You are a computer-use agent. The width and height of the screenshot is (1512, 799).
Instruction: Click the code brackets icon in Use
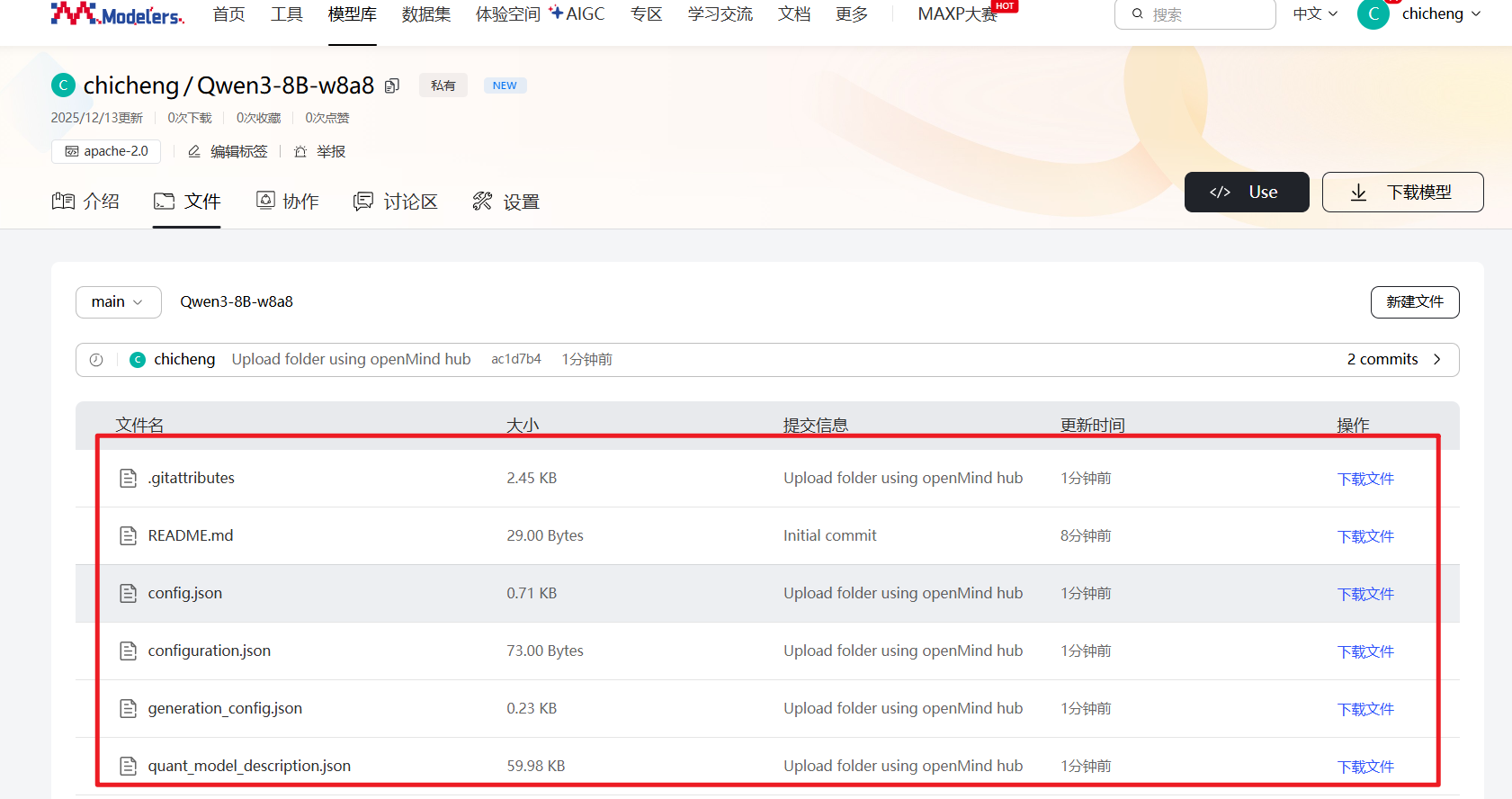pos(1220,192)
